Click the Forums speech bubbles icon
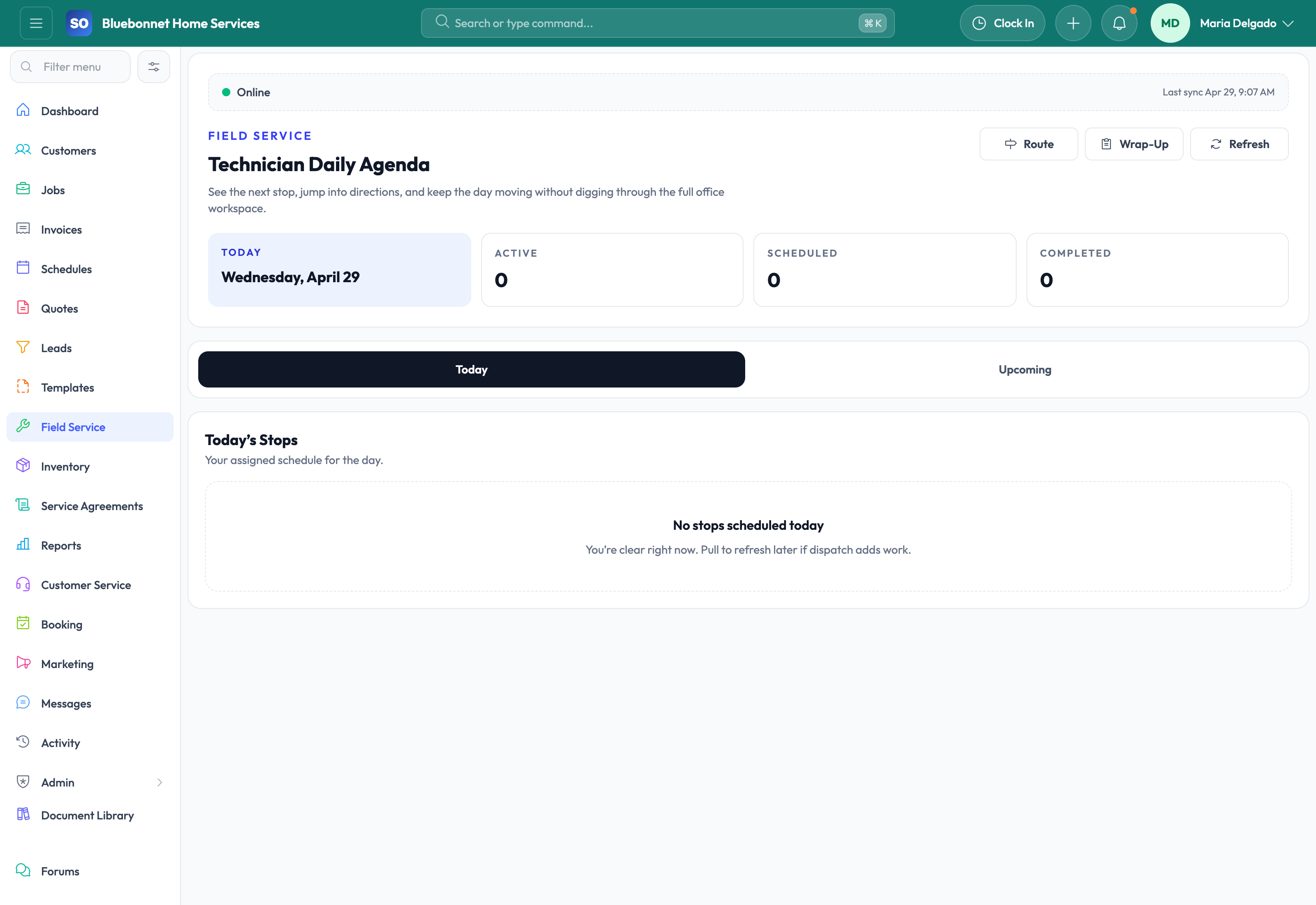The width and height of the screenshot is (1316, 905). [23, 870]
